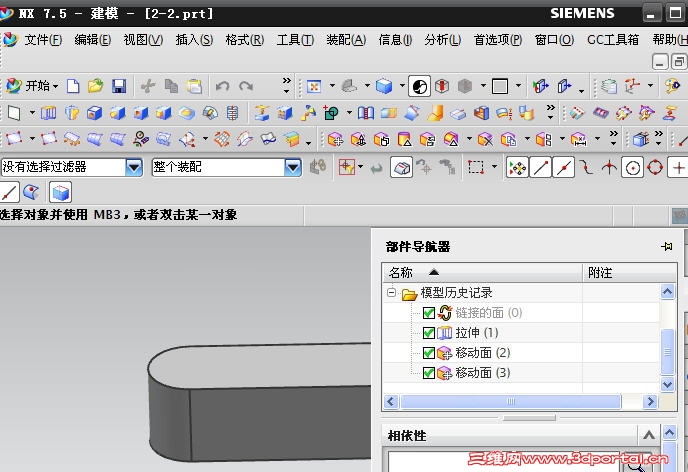The image size is (688, 472).
Task: Click the snap End Point icon
Action: pyautogui.click(x=541, y=168)
